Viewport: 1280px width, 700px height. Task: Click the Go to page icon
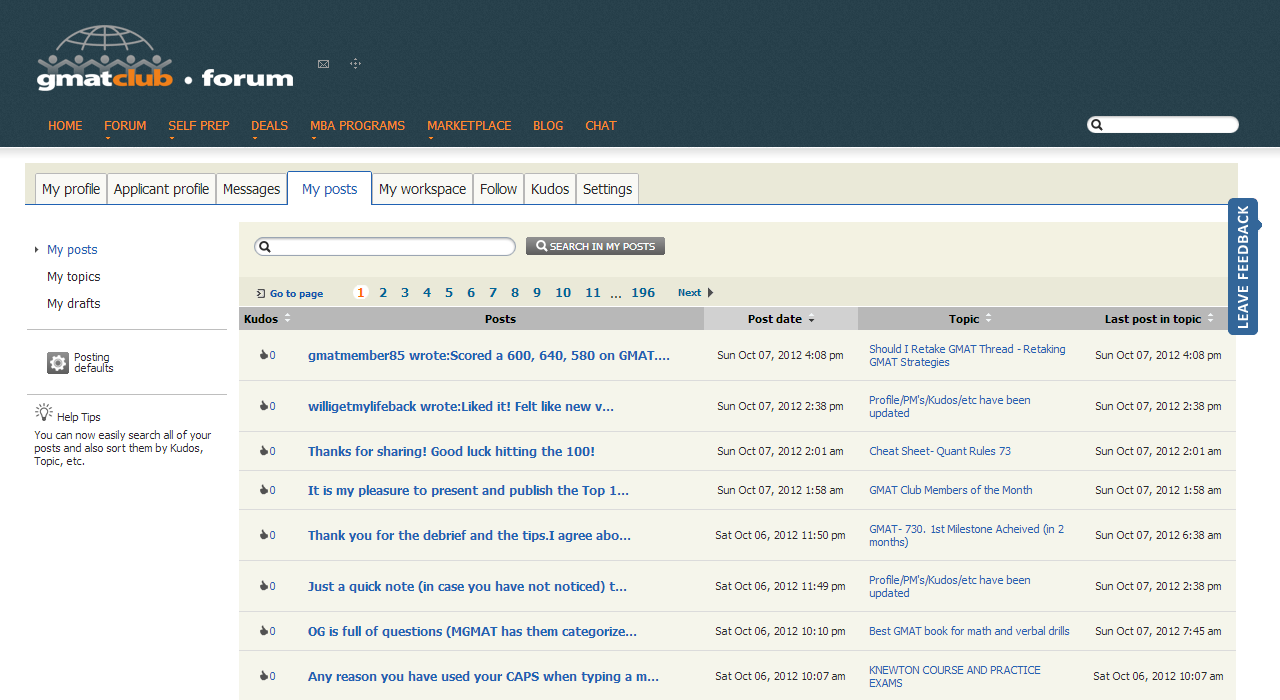(x=261, y=294)
